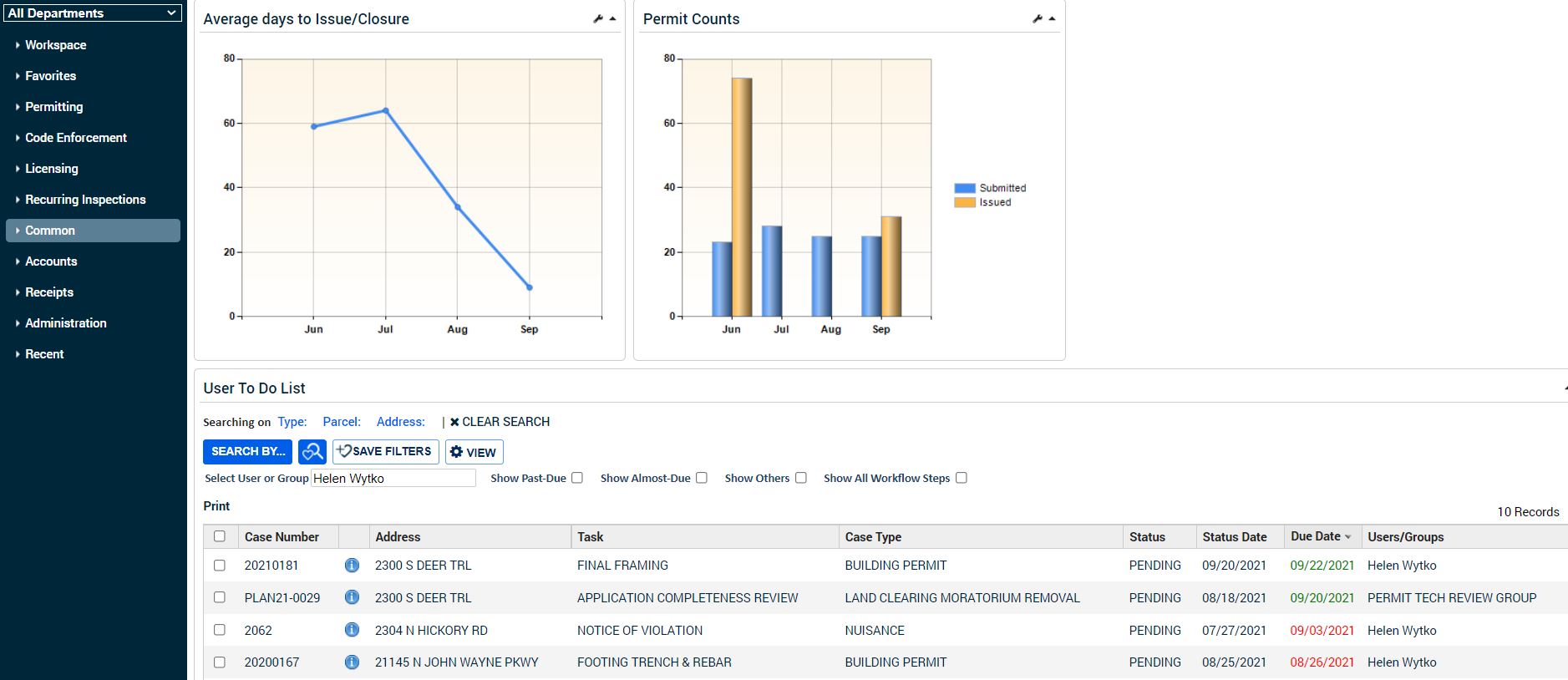Click info icon for case 20210181
The height and width of the screenshot is (680, 1568).
tap(352, 566)
